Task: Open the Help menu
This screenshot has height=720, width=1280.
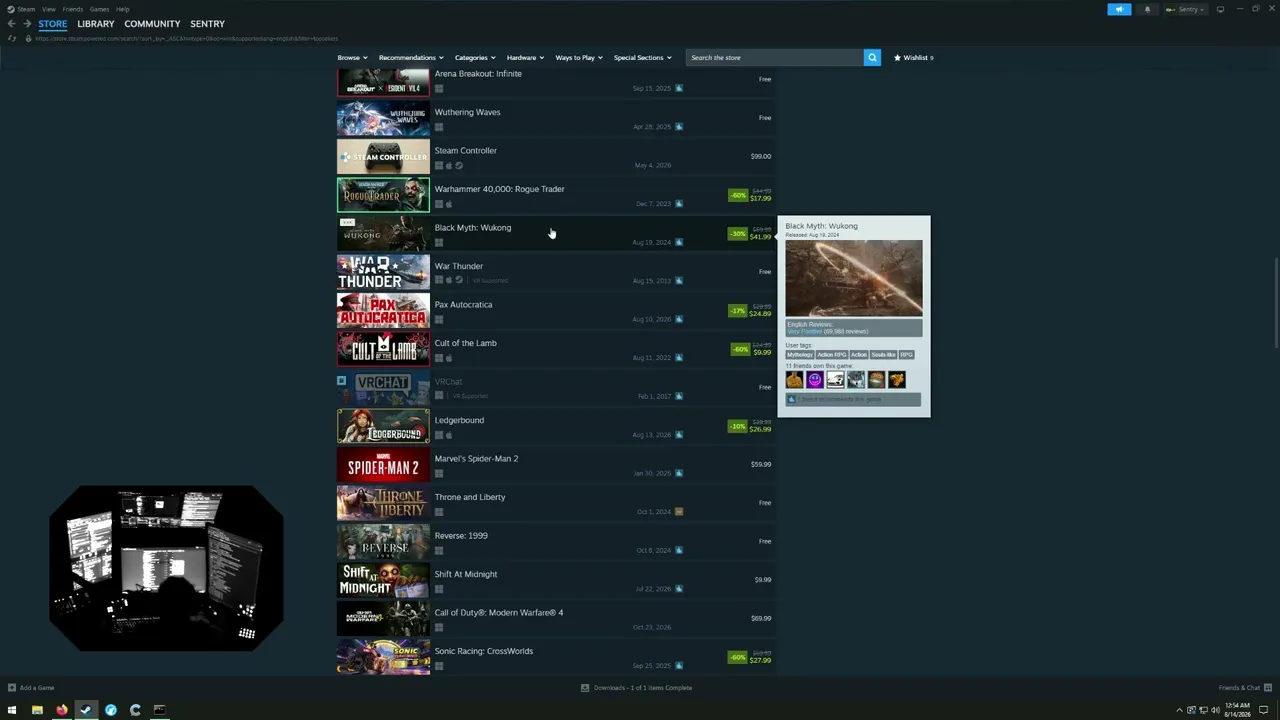Action: click(122, 9)
